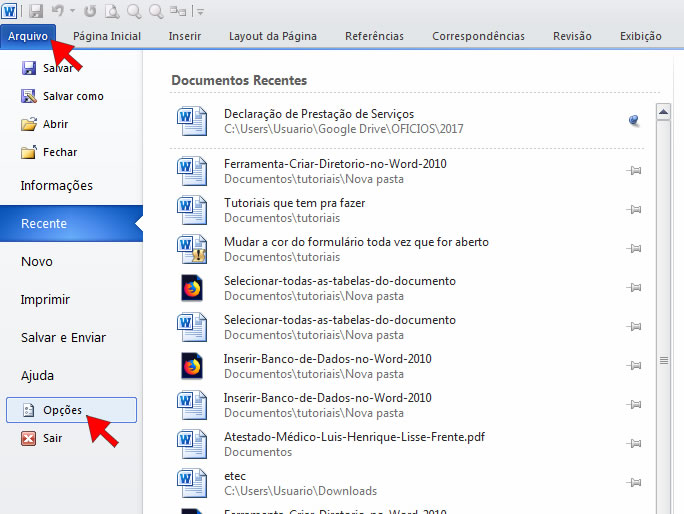Open the Arquivo tab
The height and width of the screenshot is (514, 684).
pyautogui.click(x=28, y=36)
